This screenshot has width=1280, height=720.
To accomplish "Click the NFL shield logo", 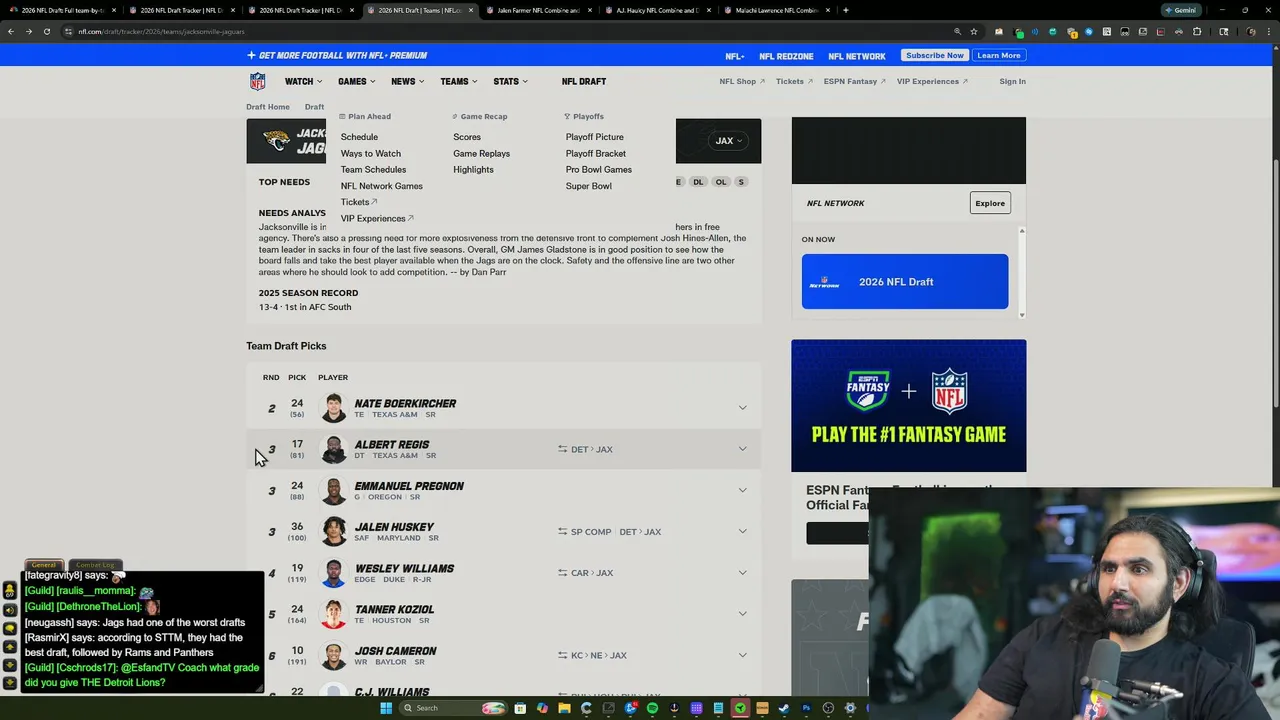I will coord(258,81).
